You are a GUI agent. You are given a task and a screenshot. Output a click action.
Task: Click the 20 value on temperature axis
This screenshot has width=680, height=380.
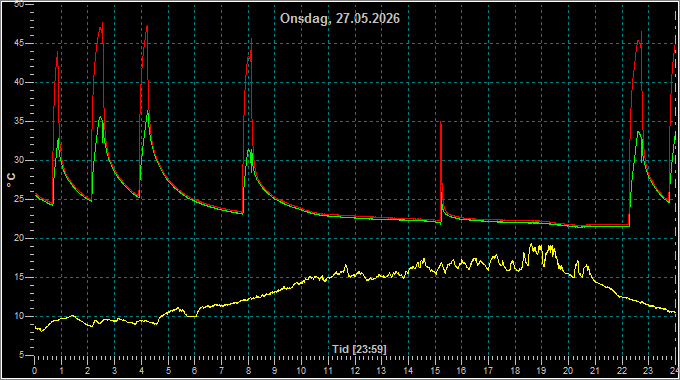point(19,239)
